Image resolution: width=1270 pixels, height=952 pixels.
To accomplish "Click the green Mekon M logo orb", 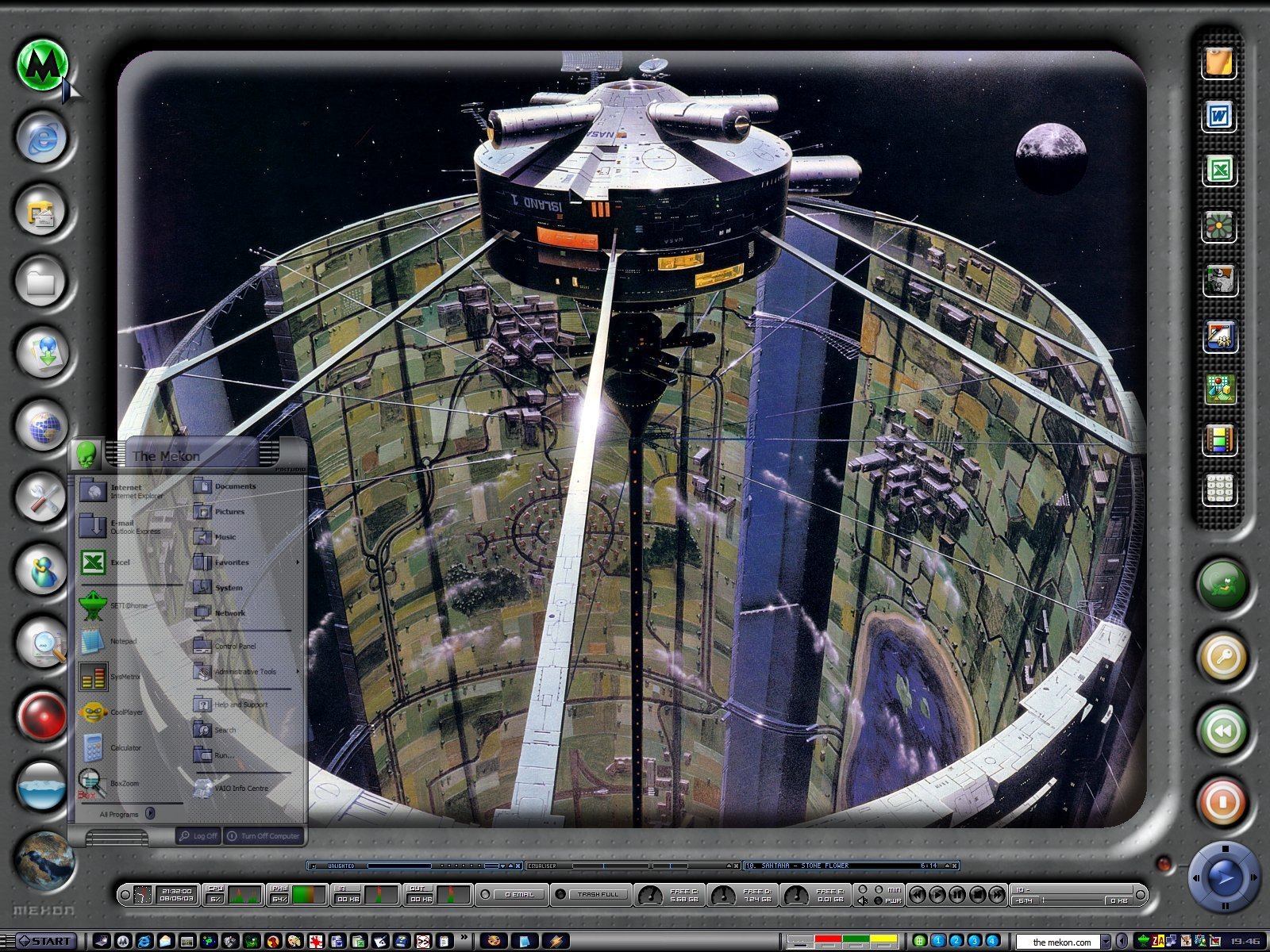I will [42, 67].
